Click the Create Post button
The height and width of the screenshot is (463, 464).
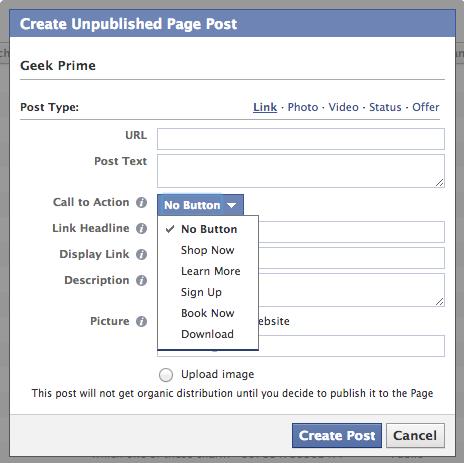pyautogui.click(x=337, y=435)
